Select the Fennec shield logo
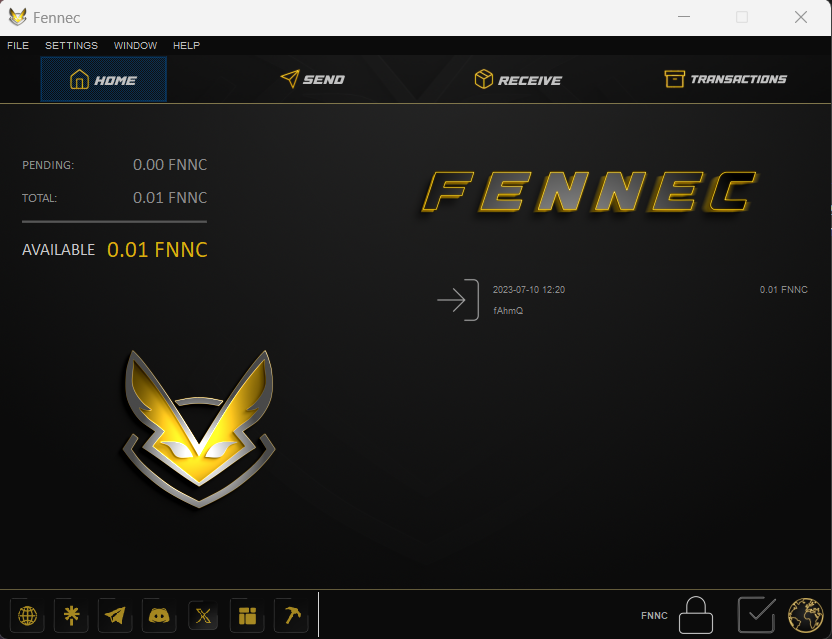Viewport: 832px width, 639px height. (x=199, y=427)
